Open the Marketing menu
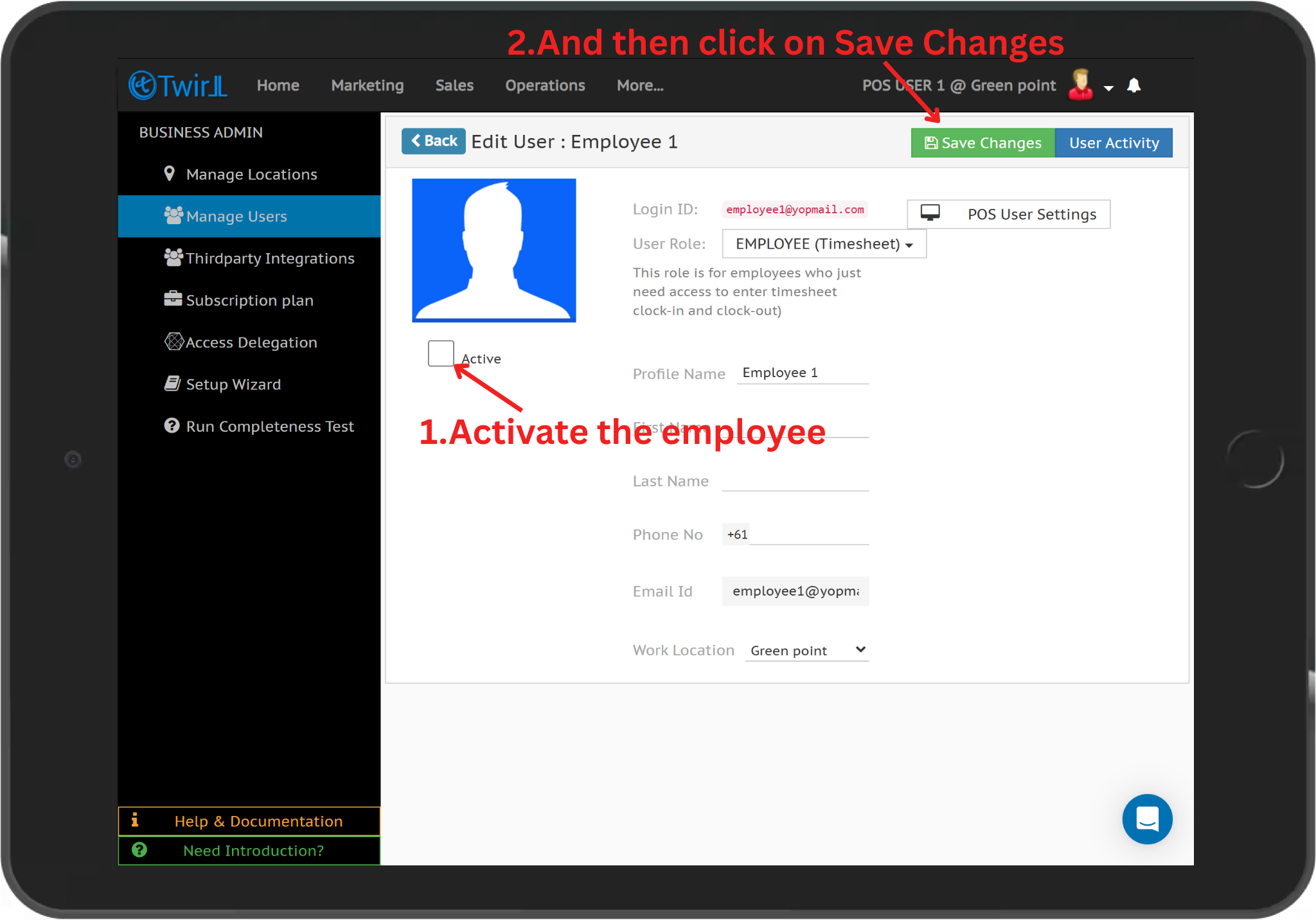 pos(368,85)
